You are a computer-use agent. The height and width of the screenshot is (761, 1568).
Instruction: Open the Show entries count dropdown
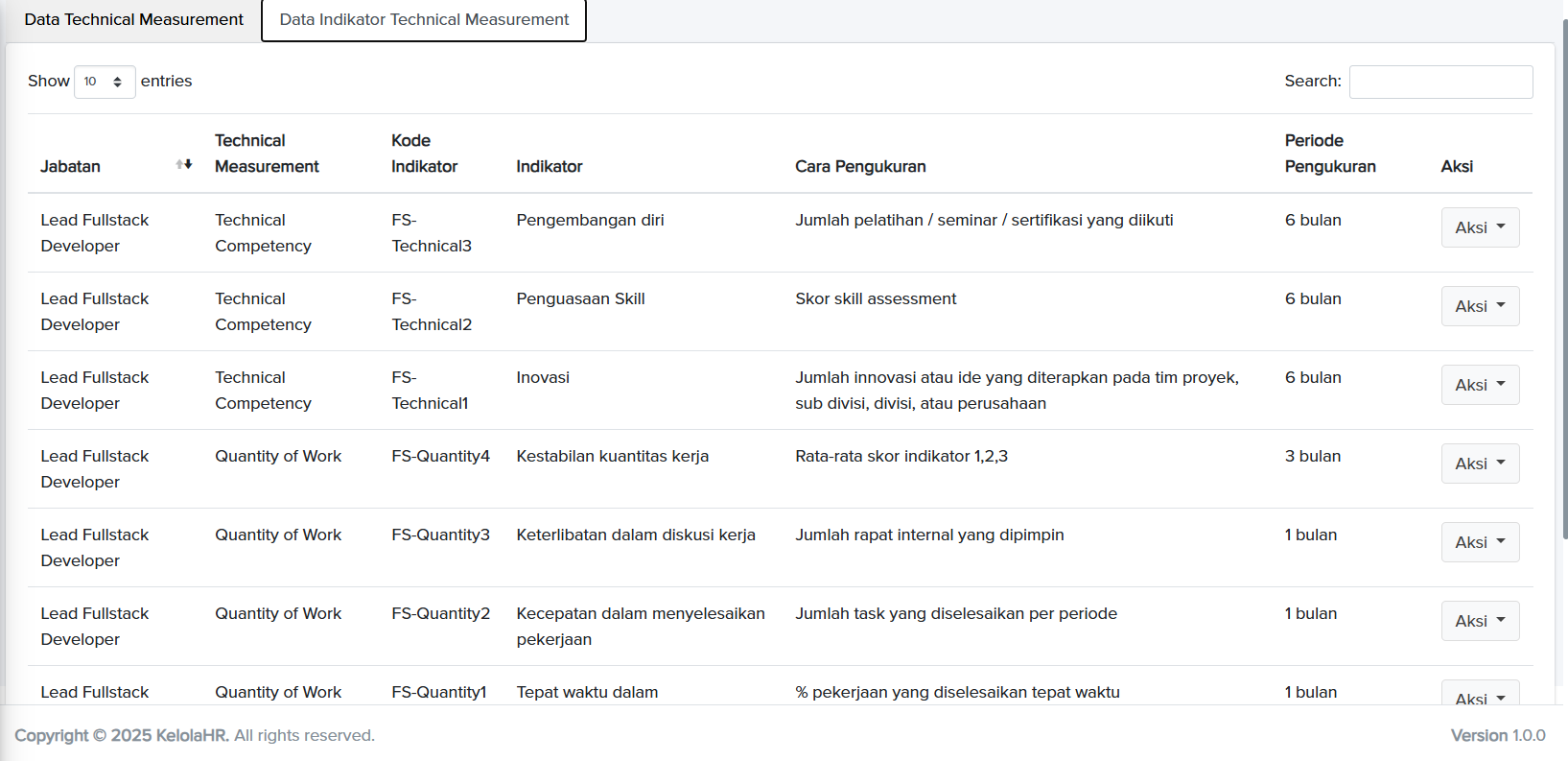[x=105, y=82]
